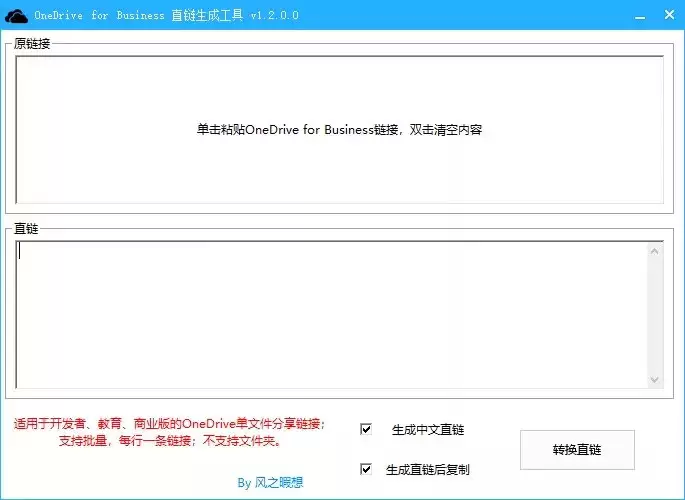Click the red 适用于开发者 usage note text
685x500 pixels.
(x=170, y=424)
